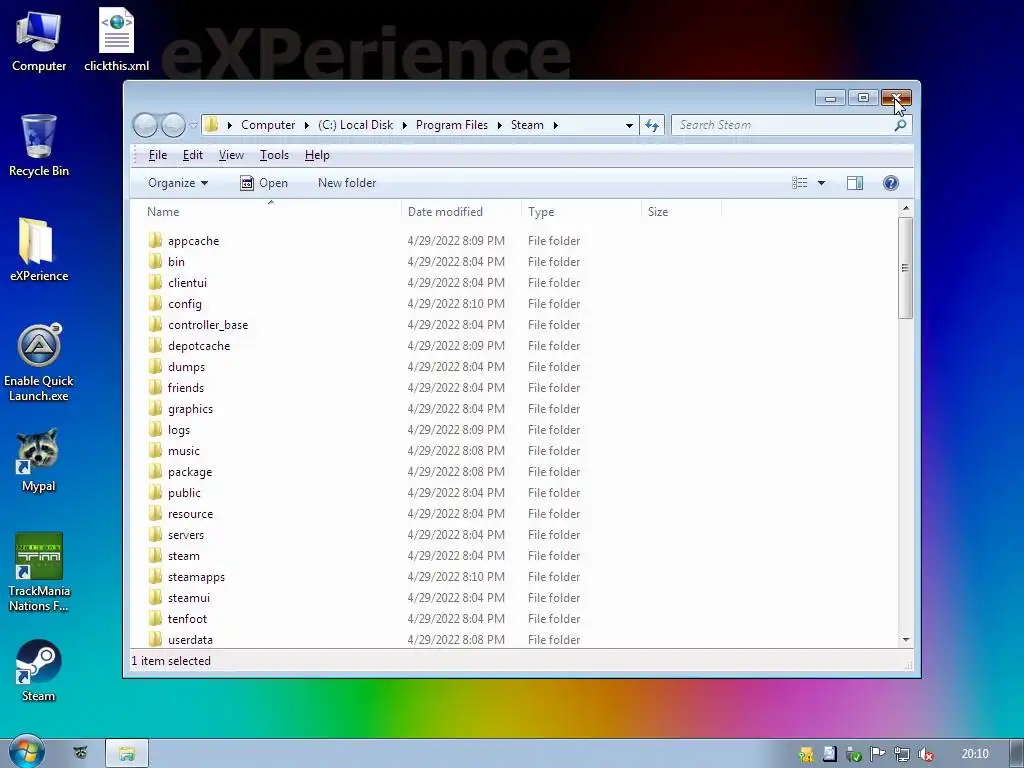Viewport: 1024px width, 768px height.
Task: Expand arrow after Program Files breadcrumb
Action: coord(500,125)
